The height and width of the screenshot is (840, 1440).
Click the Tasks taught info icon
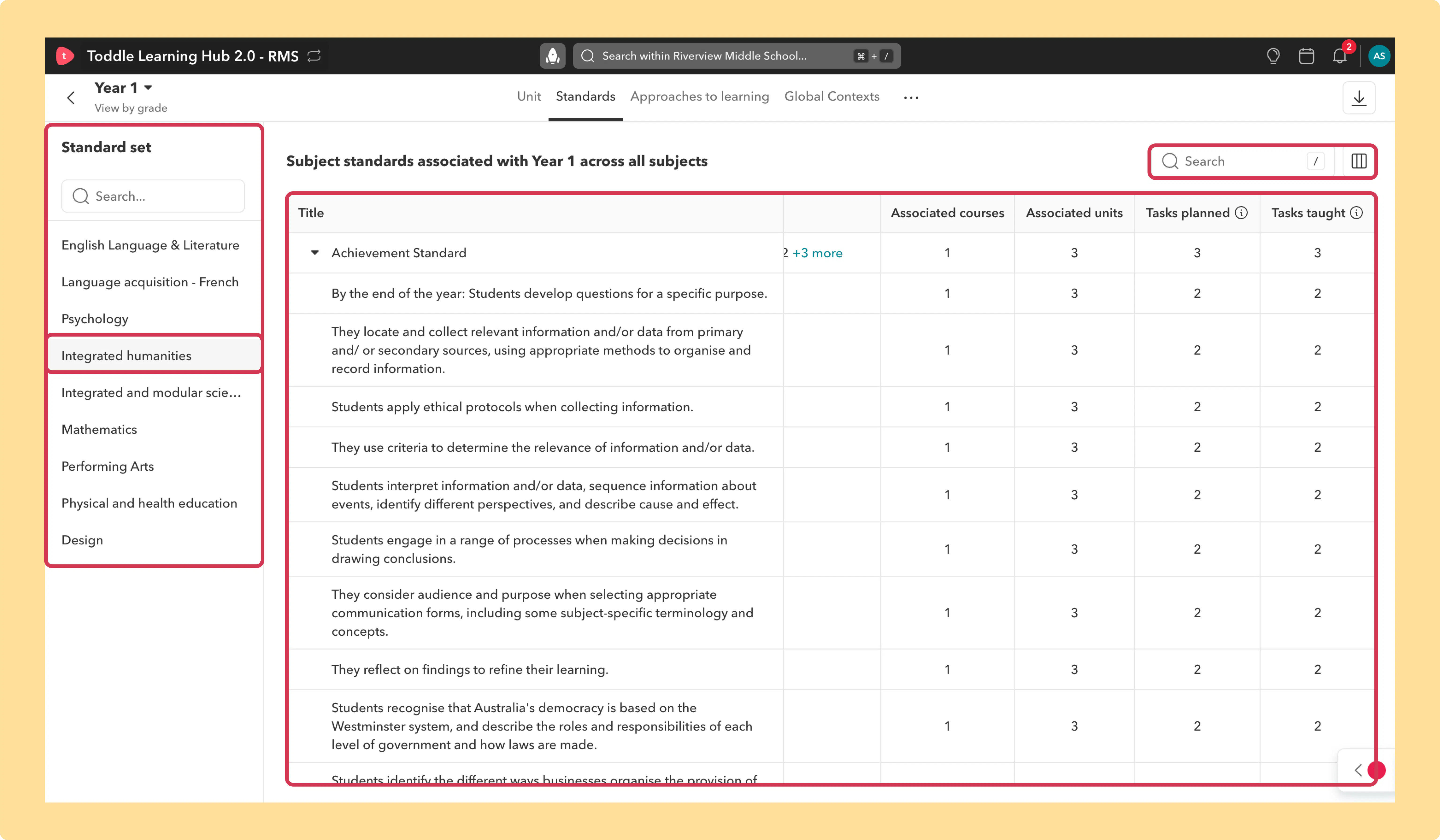pos(1357,213)
